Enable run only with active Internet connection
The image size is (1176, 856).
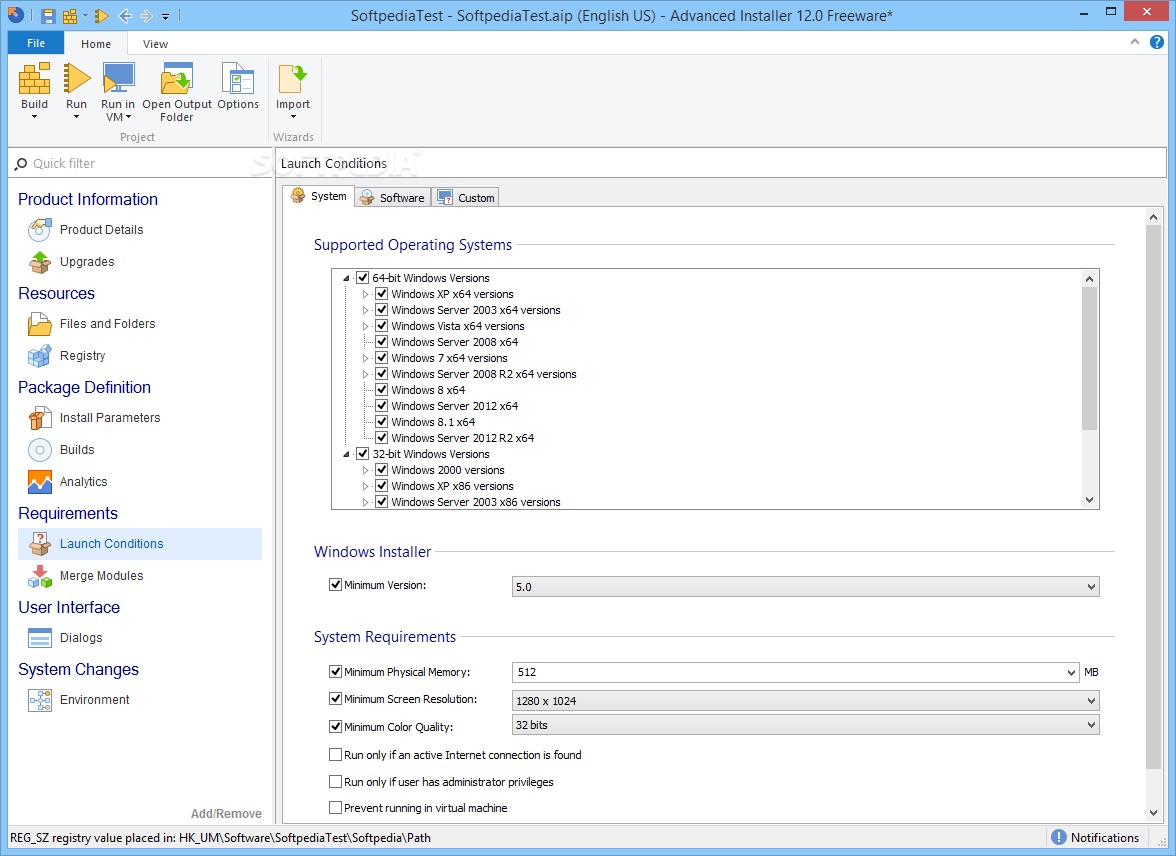tap(335, 754)
